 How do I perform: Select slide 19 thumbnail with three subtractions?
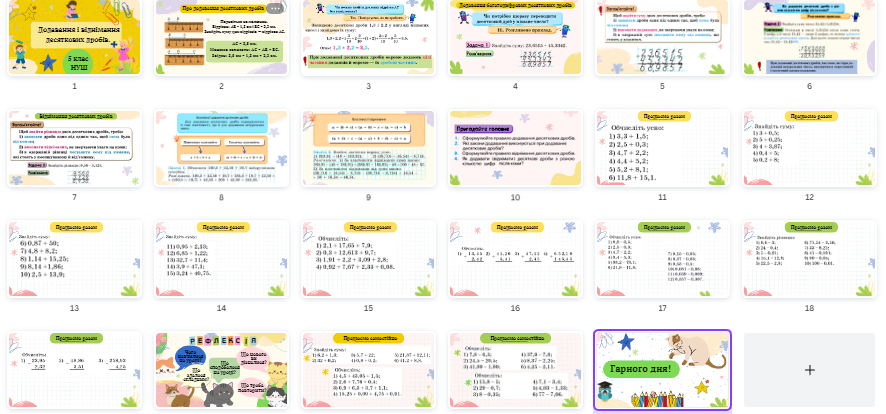74,370
